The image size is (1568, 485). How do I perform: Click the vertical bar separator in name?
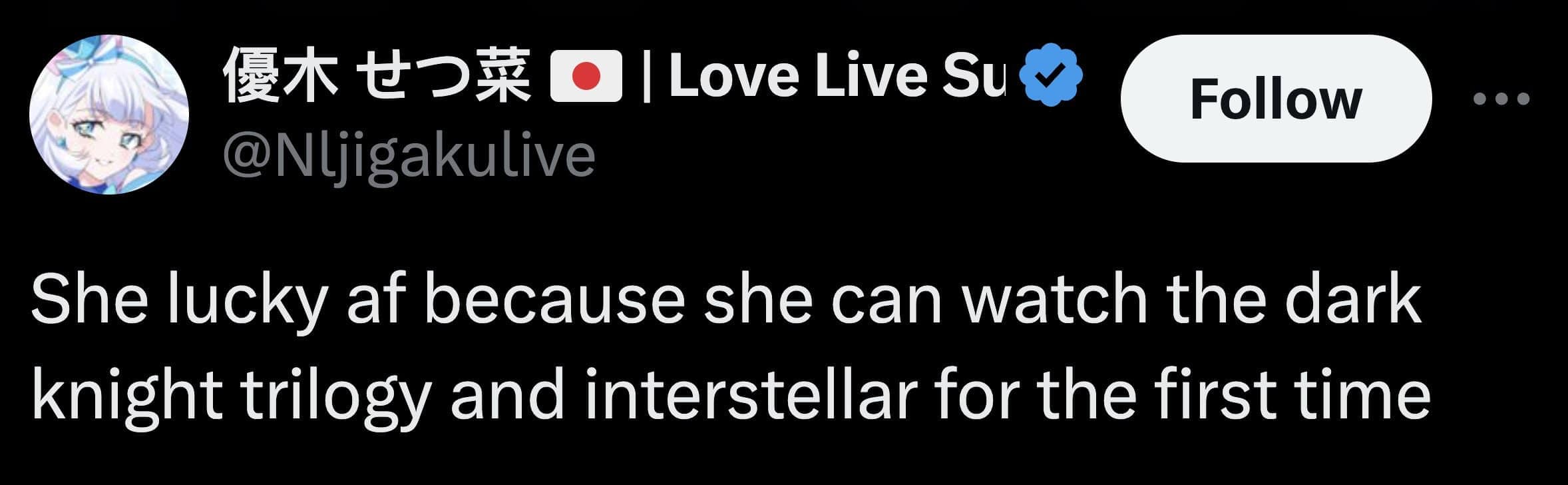pyautogui.click(x=646, y=77)
